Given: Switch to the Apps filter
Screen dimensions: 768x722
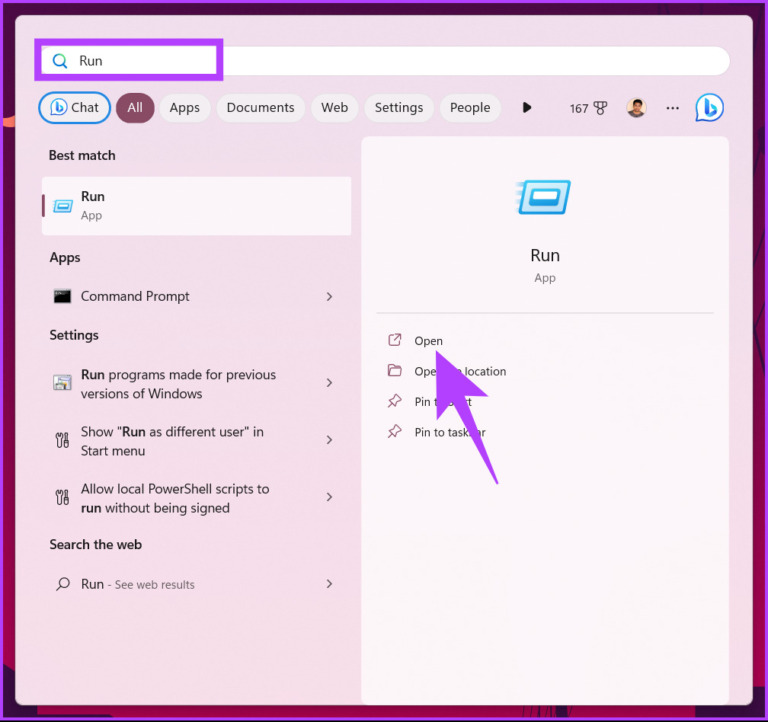Looking at the screenshot, I should coord(185,107).
